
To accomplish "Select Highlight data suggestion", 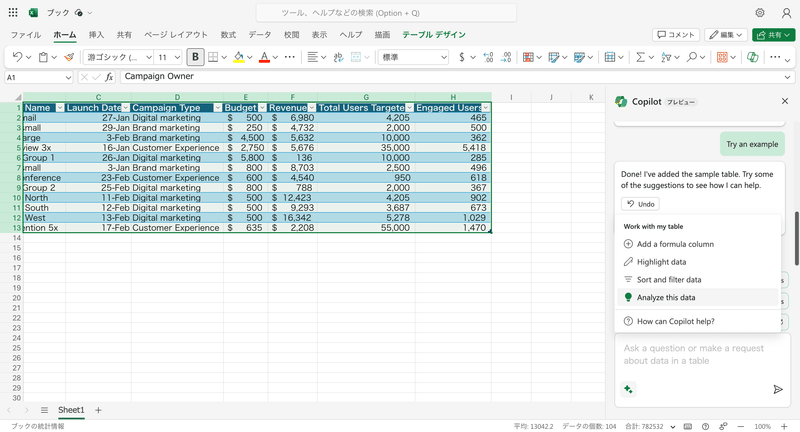I will pos(697,262).
